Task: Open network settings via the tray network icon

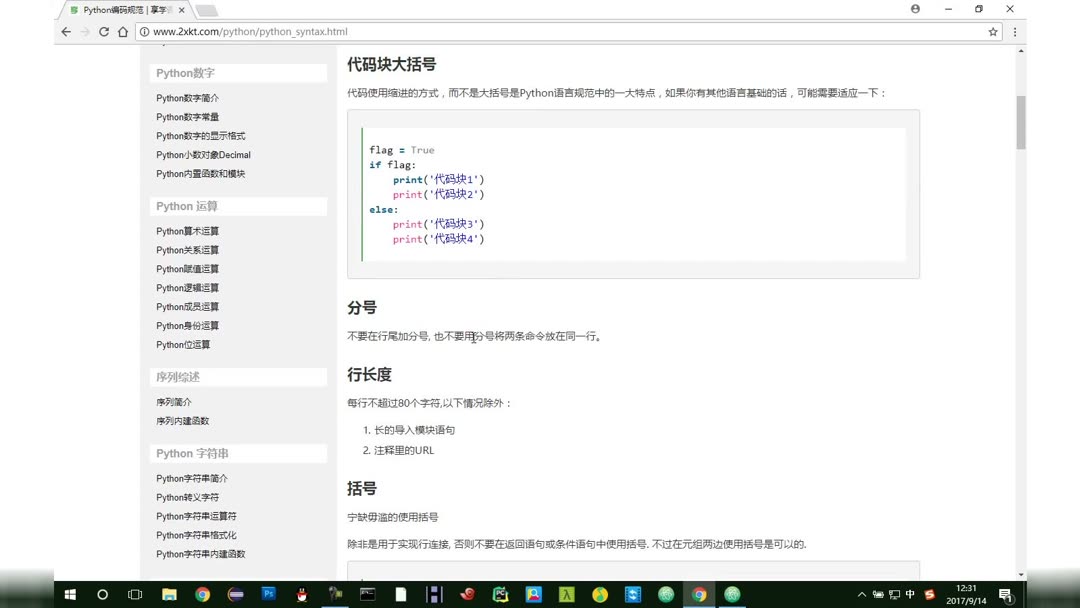Action: [x=893, y=594]
